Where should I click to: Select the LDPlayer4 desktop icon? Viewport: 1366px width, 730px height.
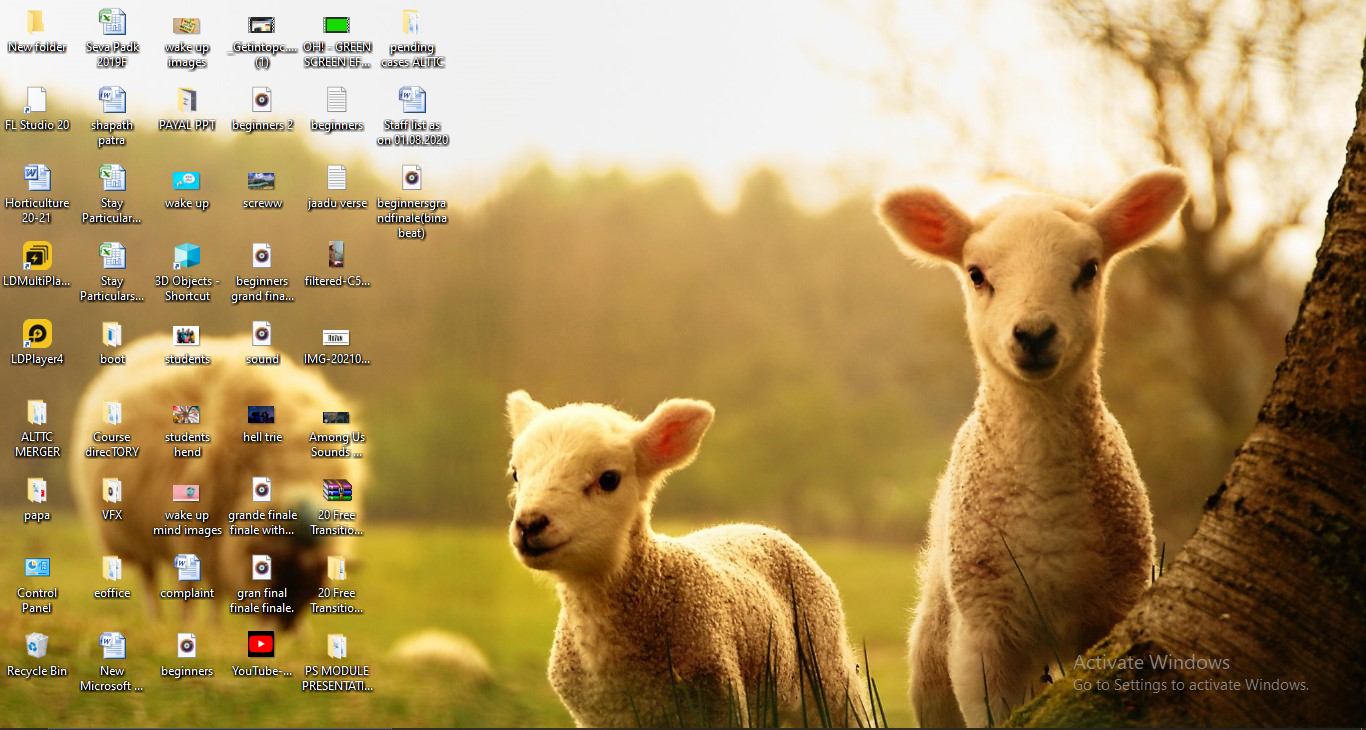pyautogui.click(x=37, y=334)
